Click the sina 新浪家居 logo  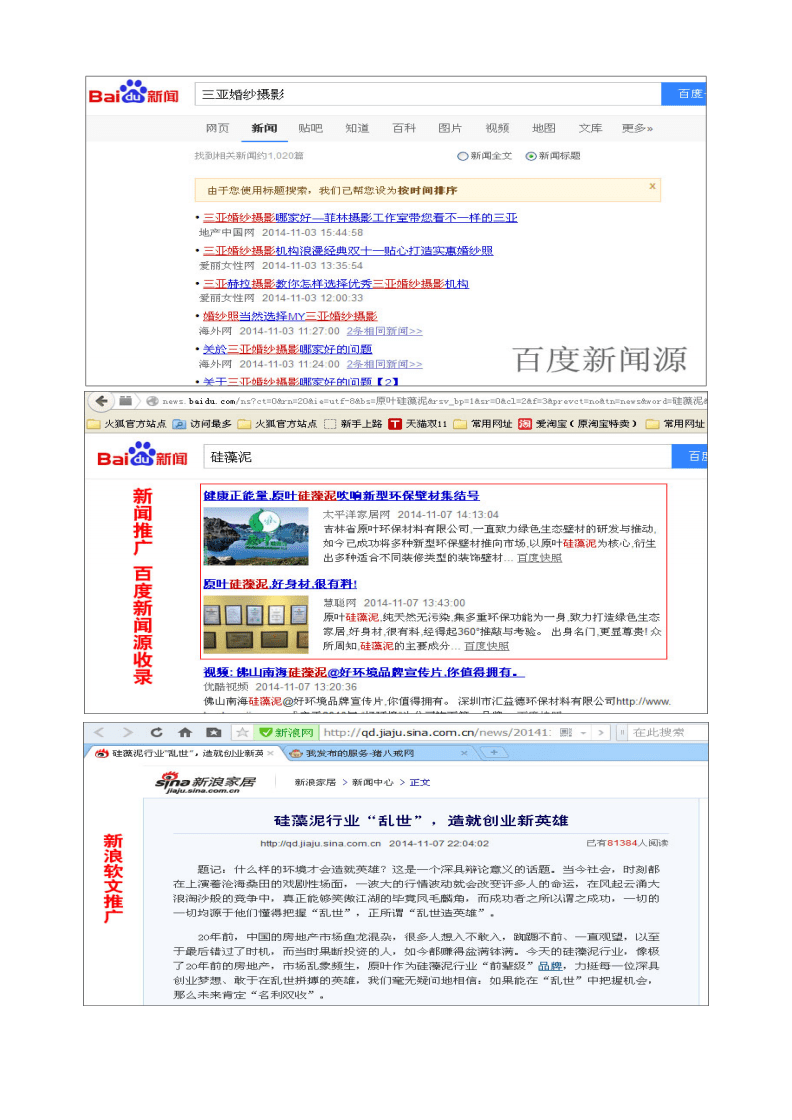[205, 782]
